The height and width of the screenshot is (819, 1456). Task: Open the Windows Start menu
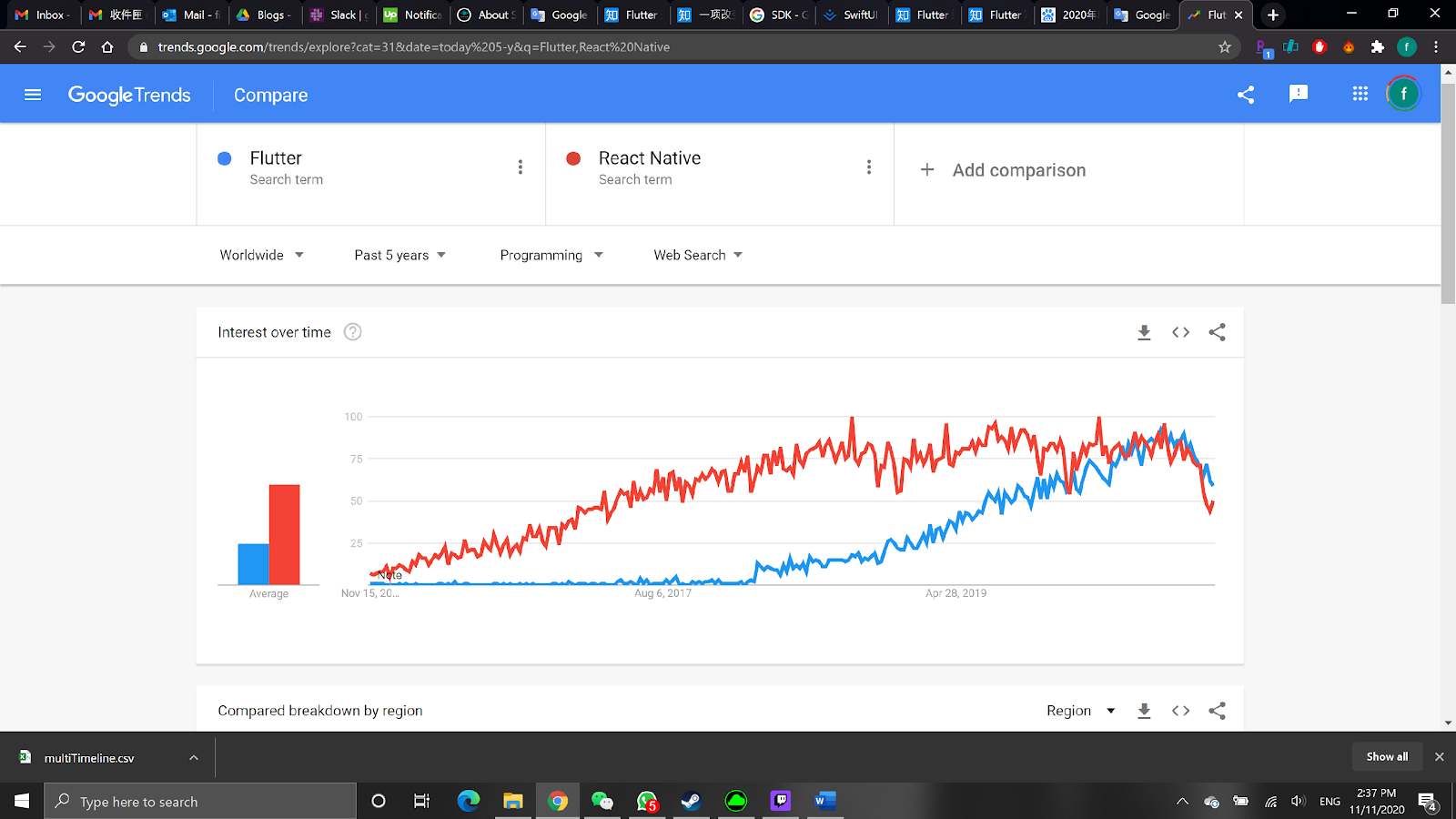click(22, 801)
